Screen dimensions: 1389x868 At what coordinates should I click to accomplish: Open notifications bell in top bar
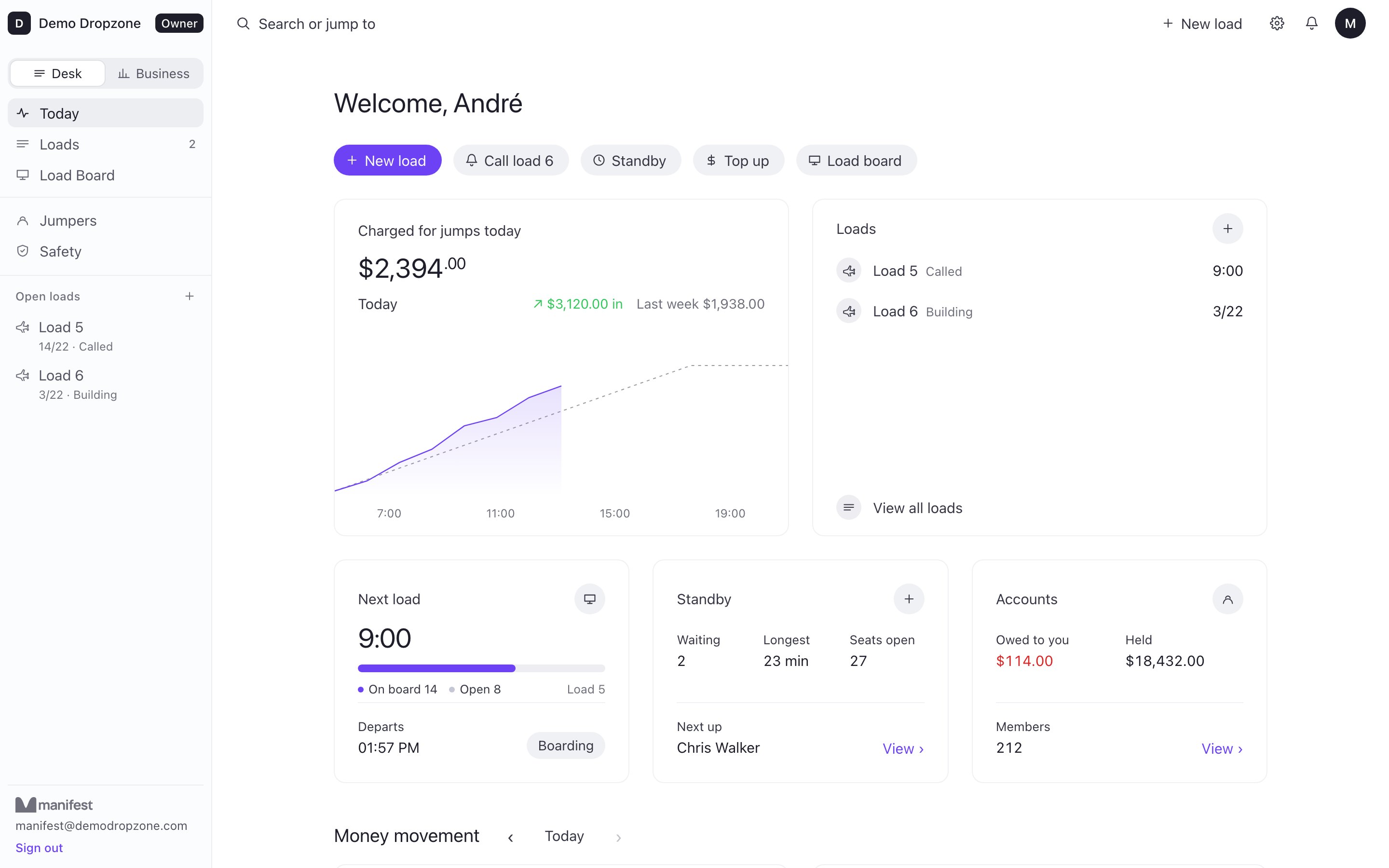(x=1311, y=24)
